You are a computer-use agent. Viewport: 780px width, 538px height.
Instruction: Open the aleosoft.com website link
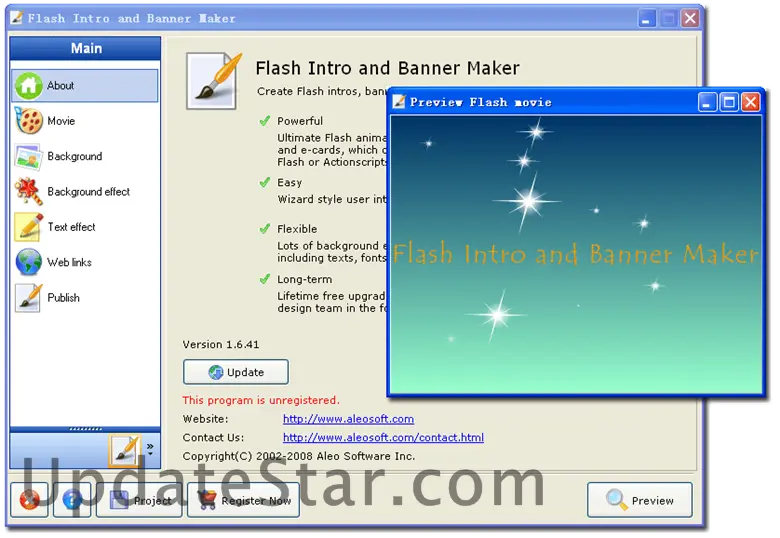pyautogui.click(x=348, y=419)
